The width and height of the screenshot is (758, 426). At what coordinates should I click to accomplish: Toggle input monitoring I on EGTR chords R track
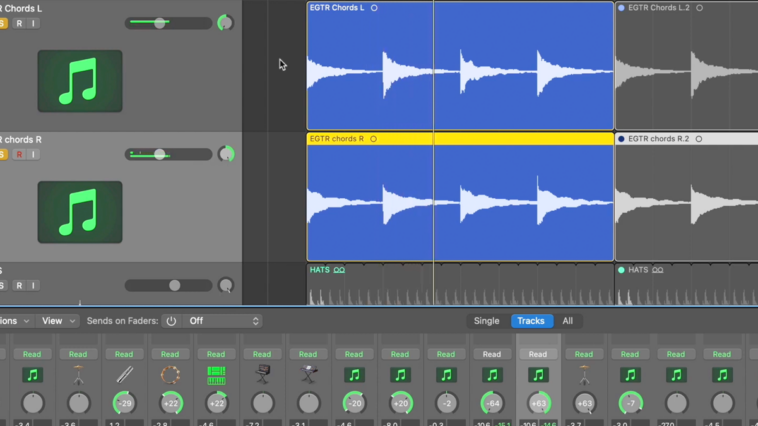pos(33,154)
